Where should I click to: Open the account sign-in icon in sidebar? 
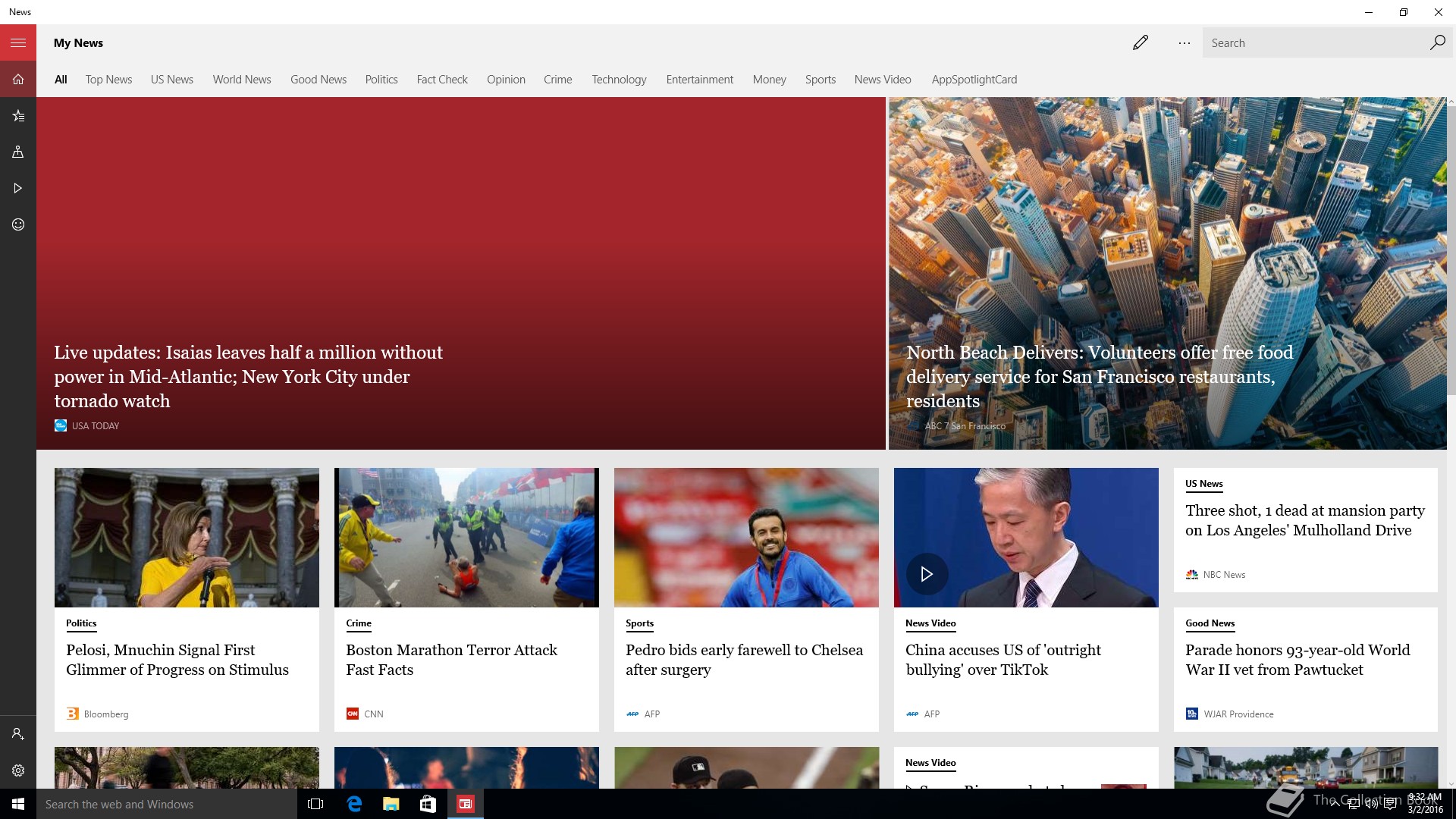18,734
